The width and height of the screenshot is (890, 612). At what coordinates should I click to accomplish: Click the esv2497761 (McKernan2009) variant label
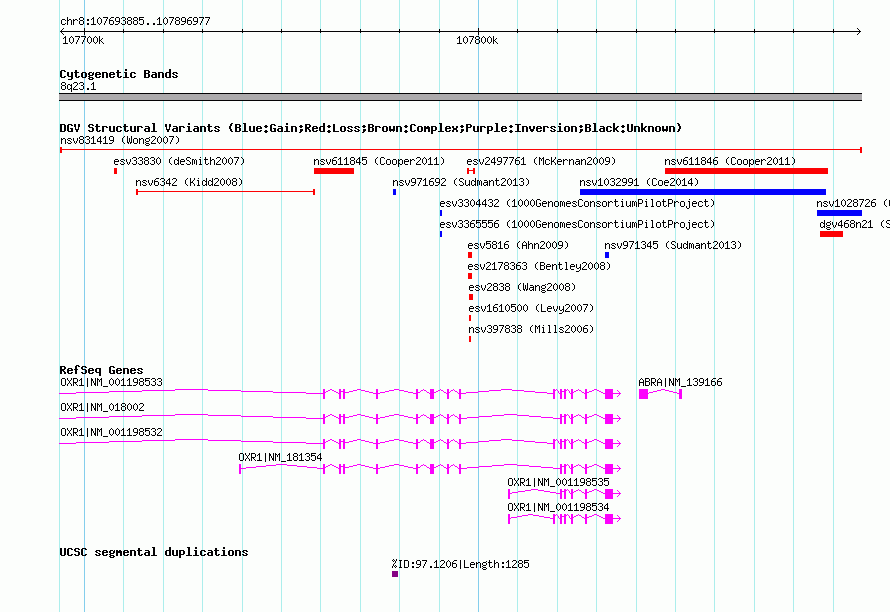tap(541, 161)
